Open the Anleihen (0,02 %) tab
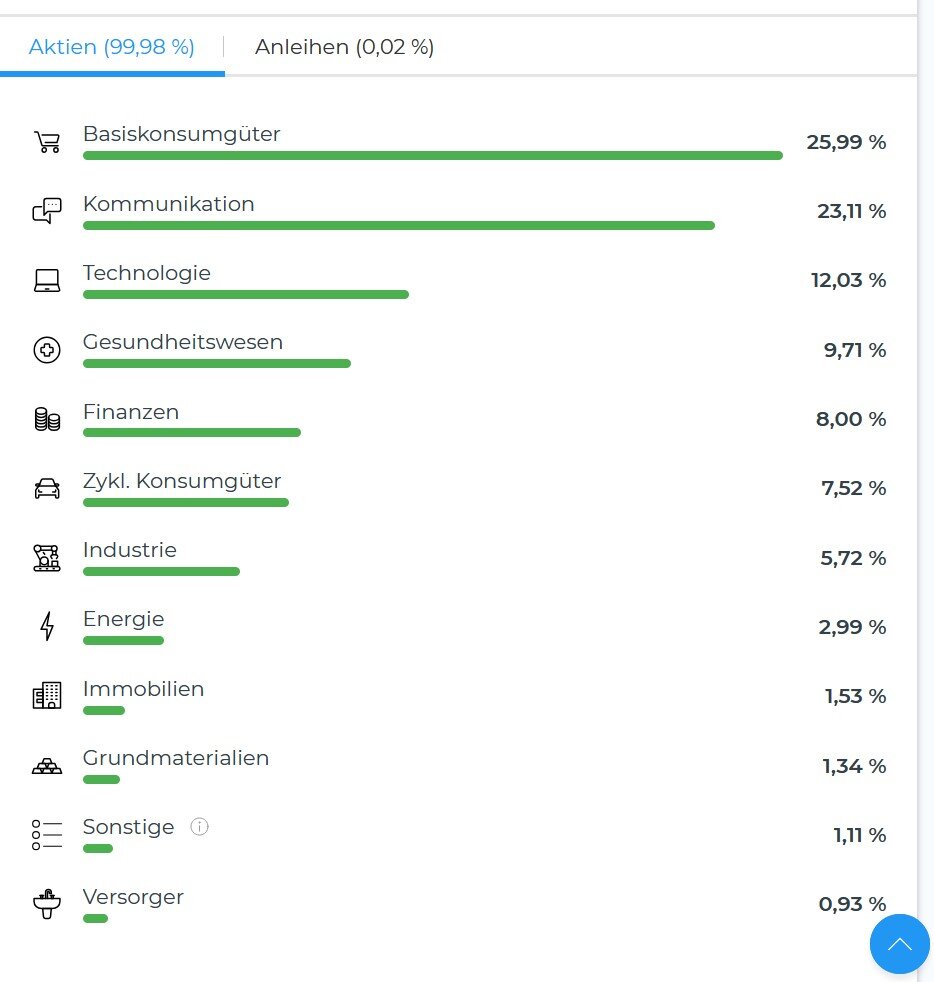 344,47
